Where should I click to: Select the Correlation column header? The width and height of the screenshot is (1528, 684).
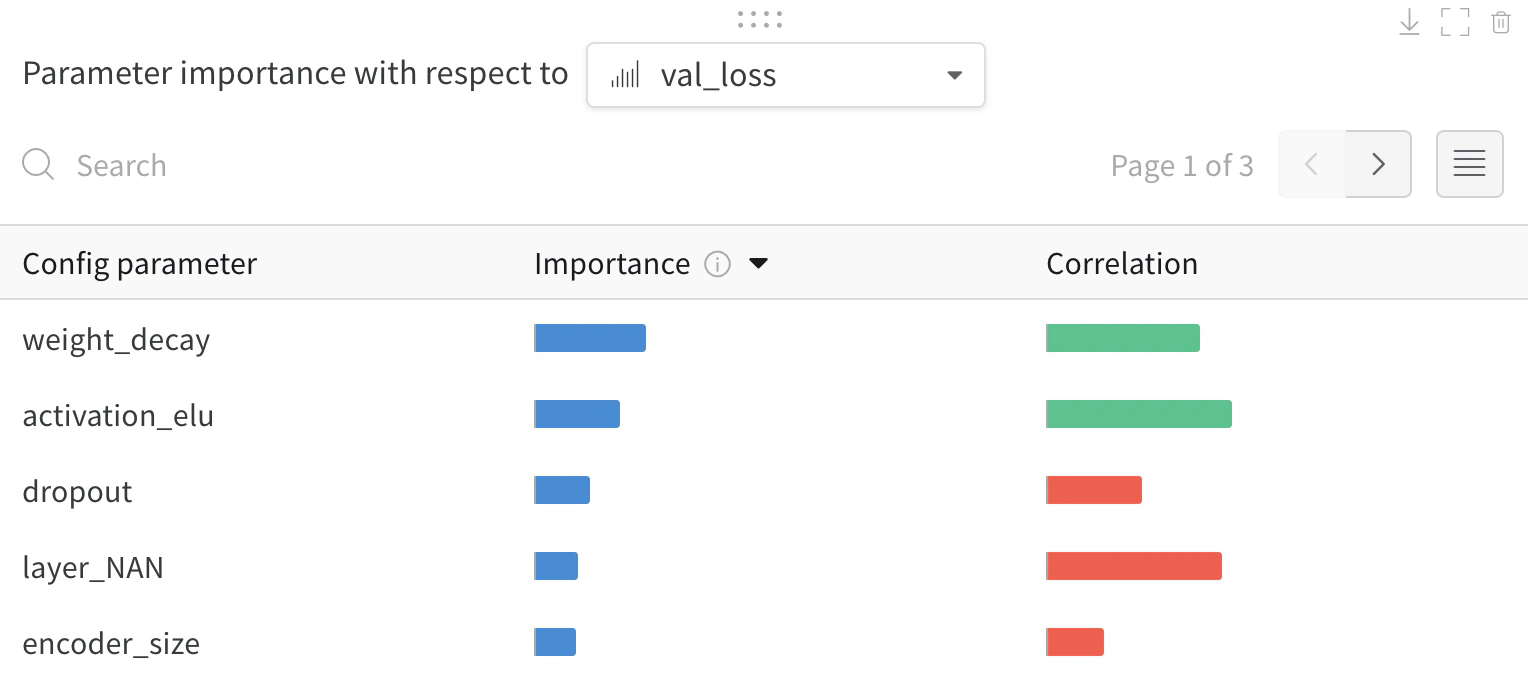tap(1121, 263)
